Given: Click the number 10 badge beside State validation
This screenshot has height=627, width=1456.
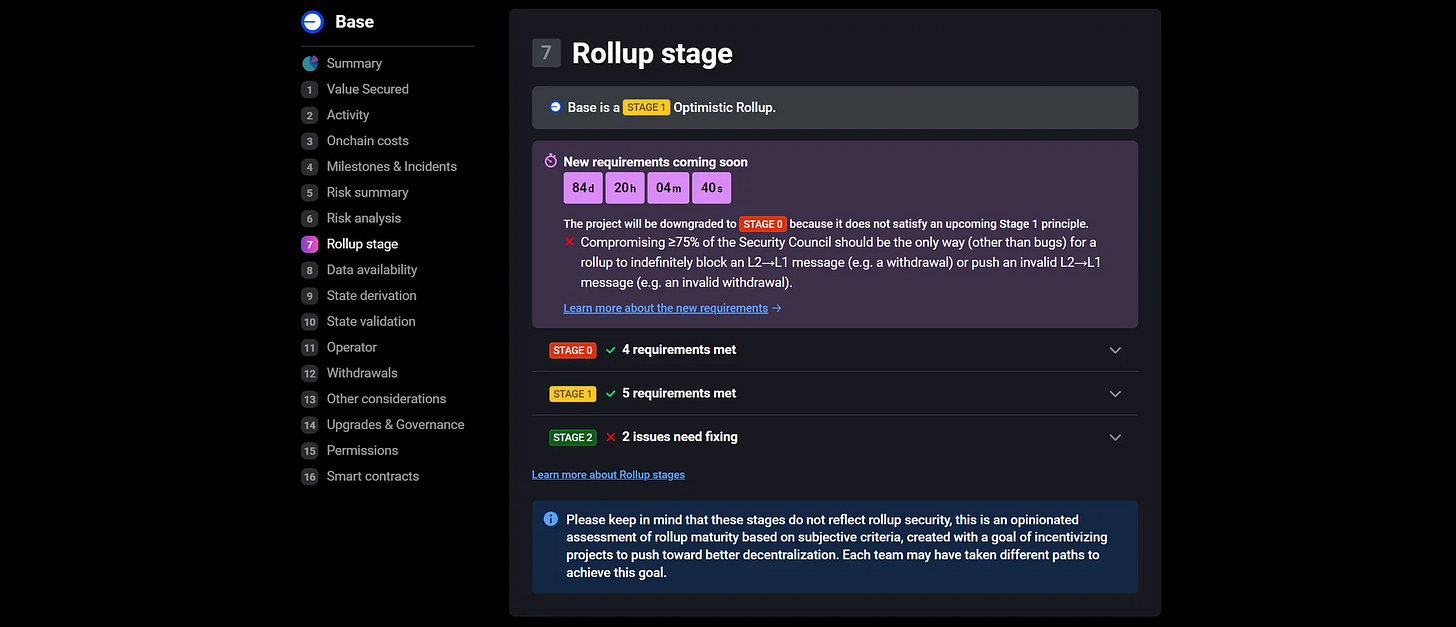Looking at the screenshot, I should 310,322.
